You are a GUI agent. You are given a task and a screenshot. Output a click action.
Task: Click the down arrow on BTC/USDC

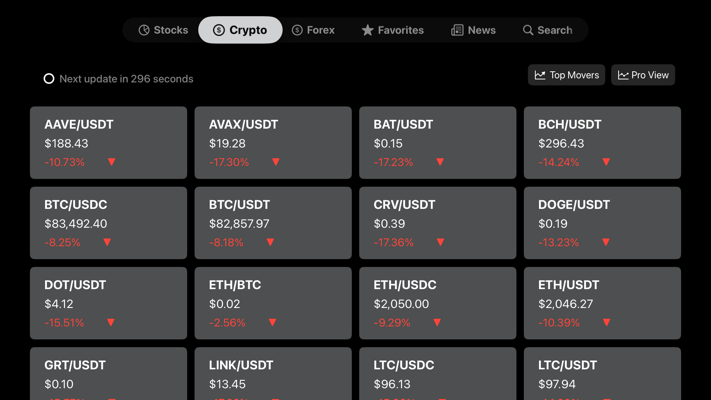[107, 242]
